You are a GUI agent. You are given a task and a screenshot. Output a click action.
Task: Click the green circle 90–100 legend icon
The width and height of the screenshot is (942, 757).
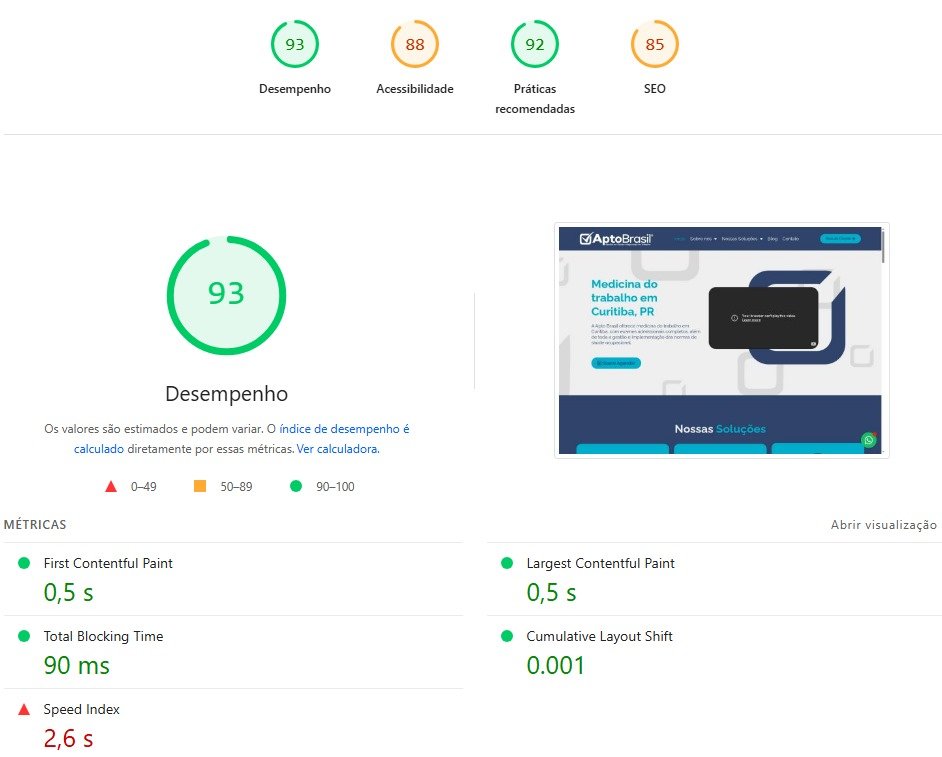point(295,486)
